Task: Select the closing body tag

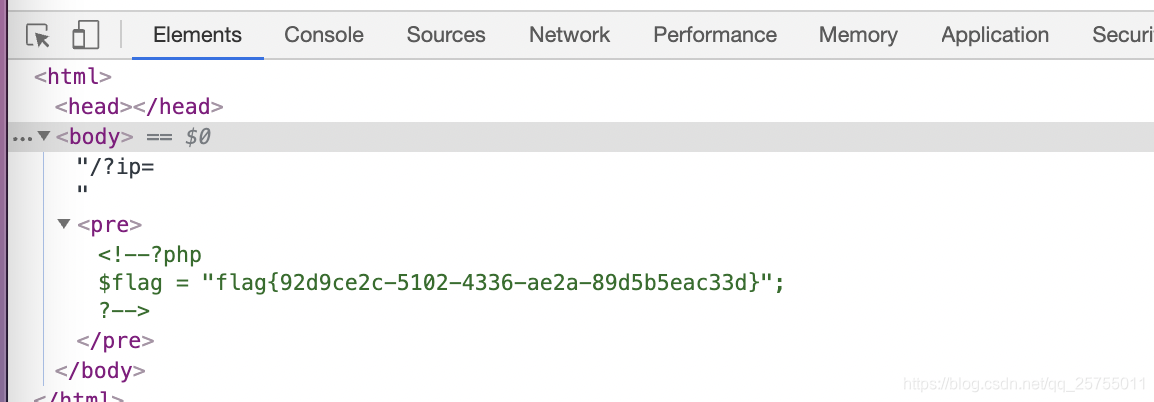Action: click(x=100, y=370)
